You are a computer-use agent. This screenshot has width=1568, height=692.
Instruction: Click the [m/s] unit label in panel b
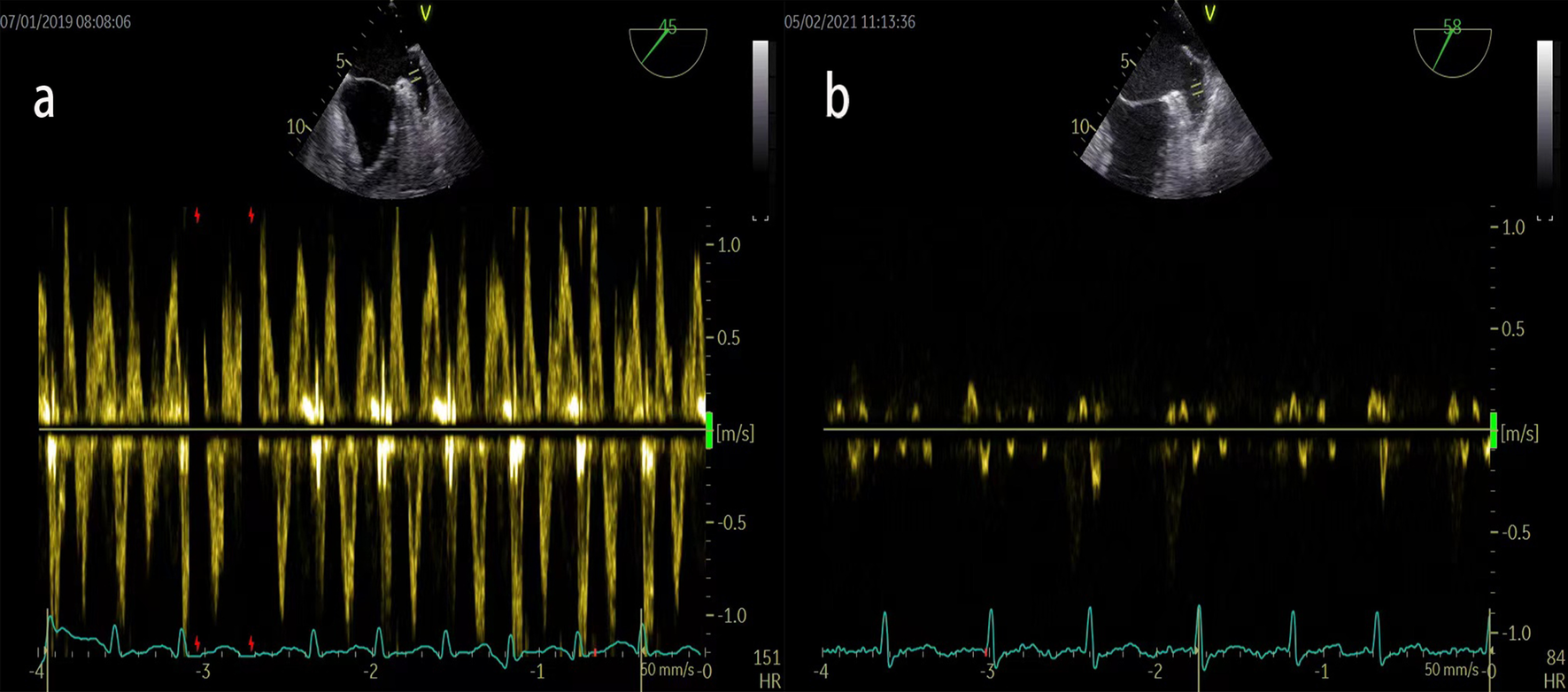click(x=1519, y=434)
